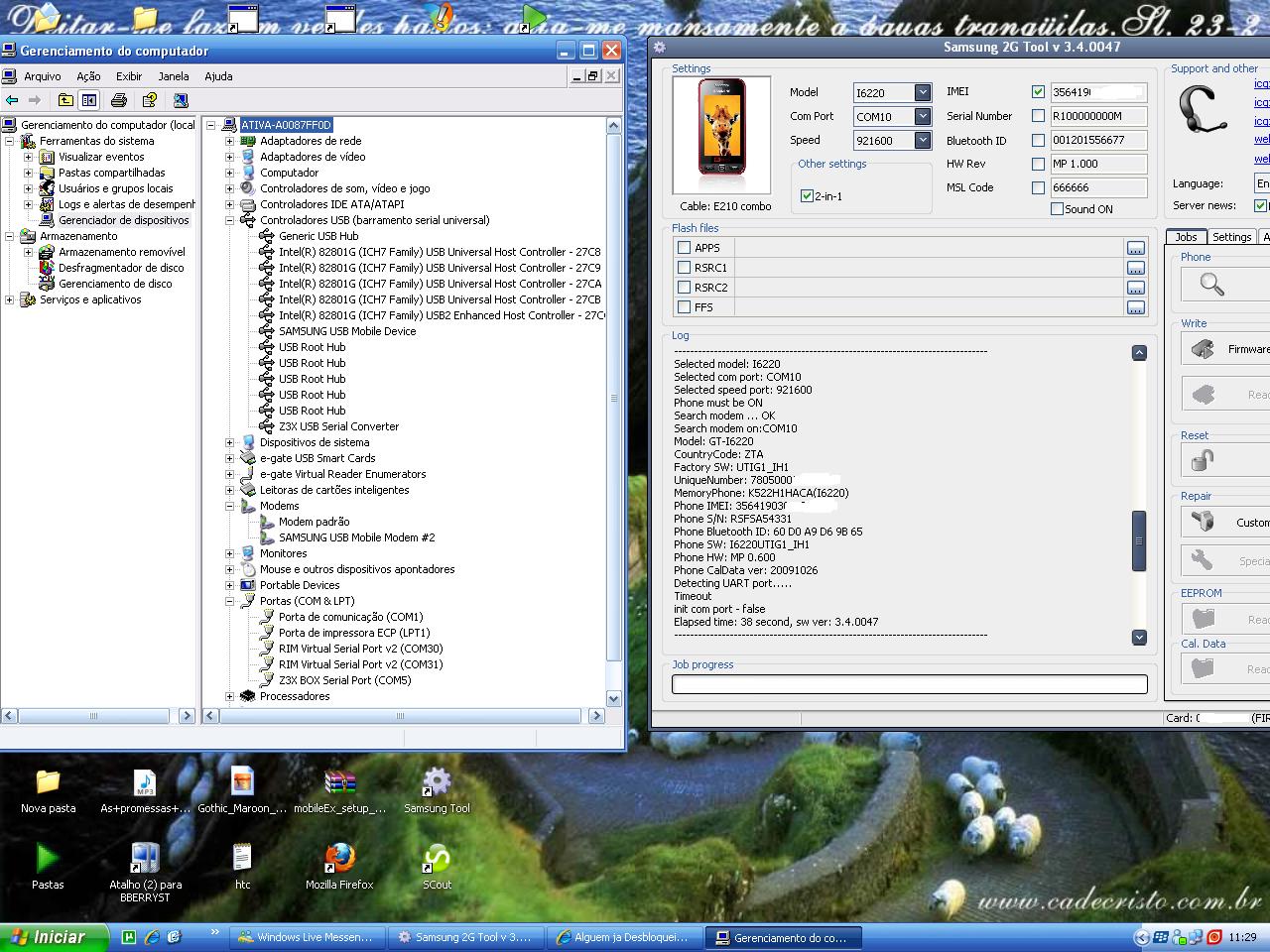
Task: Enable the Sound ON checkbox
Action: tap(1057, 209)
